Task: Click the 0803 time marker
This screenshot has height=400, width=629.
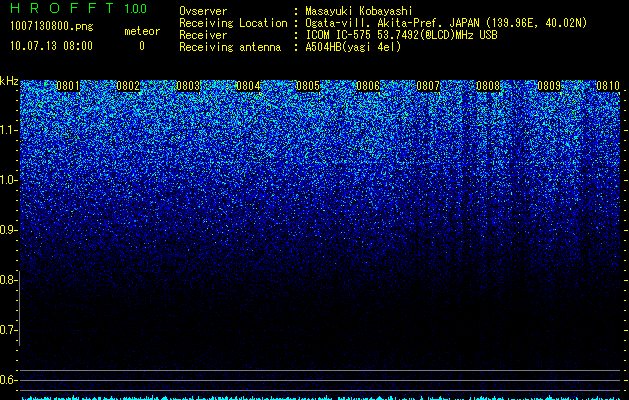Action: (188, 86)
